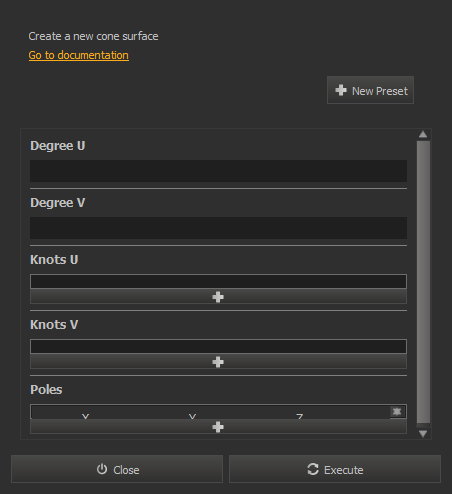Add a new row to Poles
This screenshot has height=494, width=452.
click(218, 426)
